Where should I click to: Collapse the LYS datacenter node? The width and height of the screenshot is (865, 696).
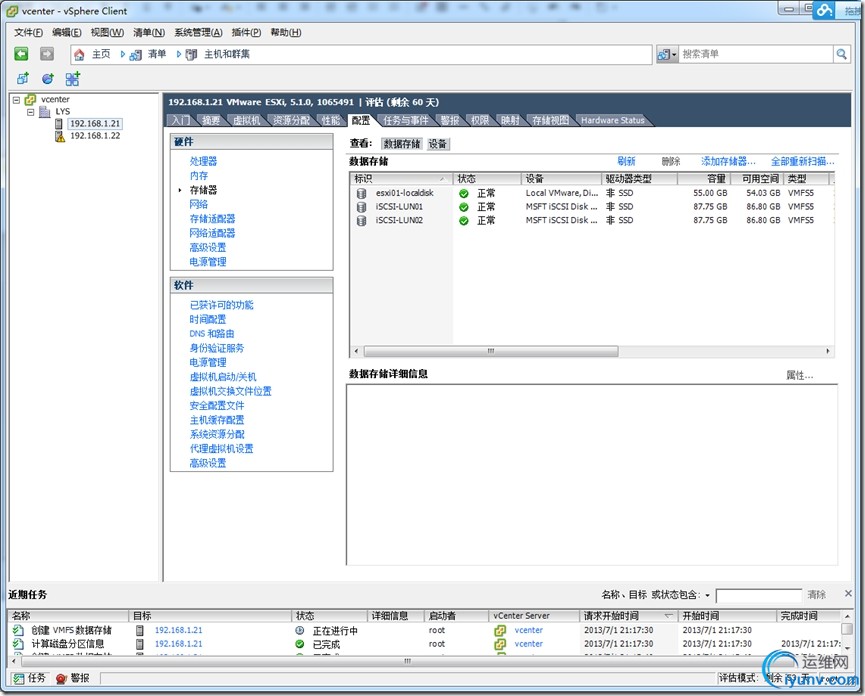(x=31, y=111)
